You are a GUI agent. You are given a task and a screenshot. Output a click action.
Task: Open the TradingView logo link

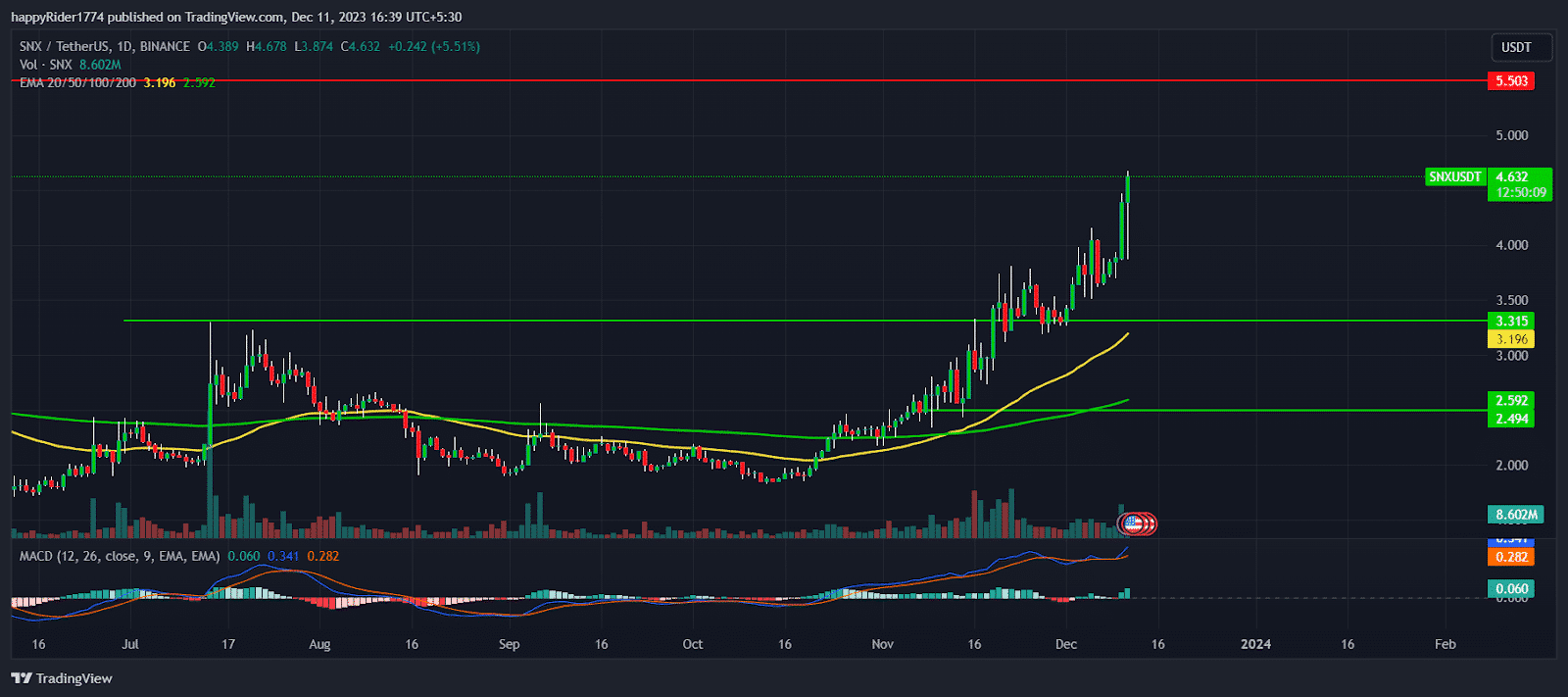(62, 678)
